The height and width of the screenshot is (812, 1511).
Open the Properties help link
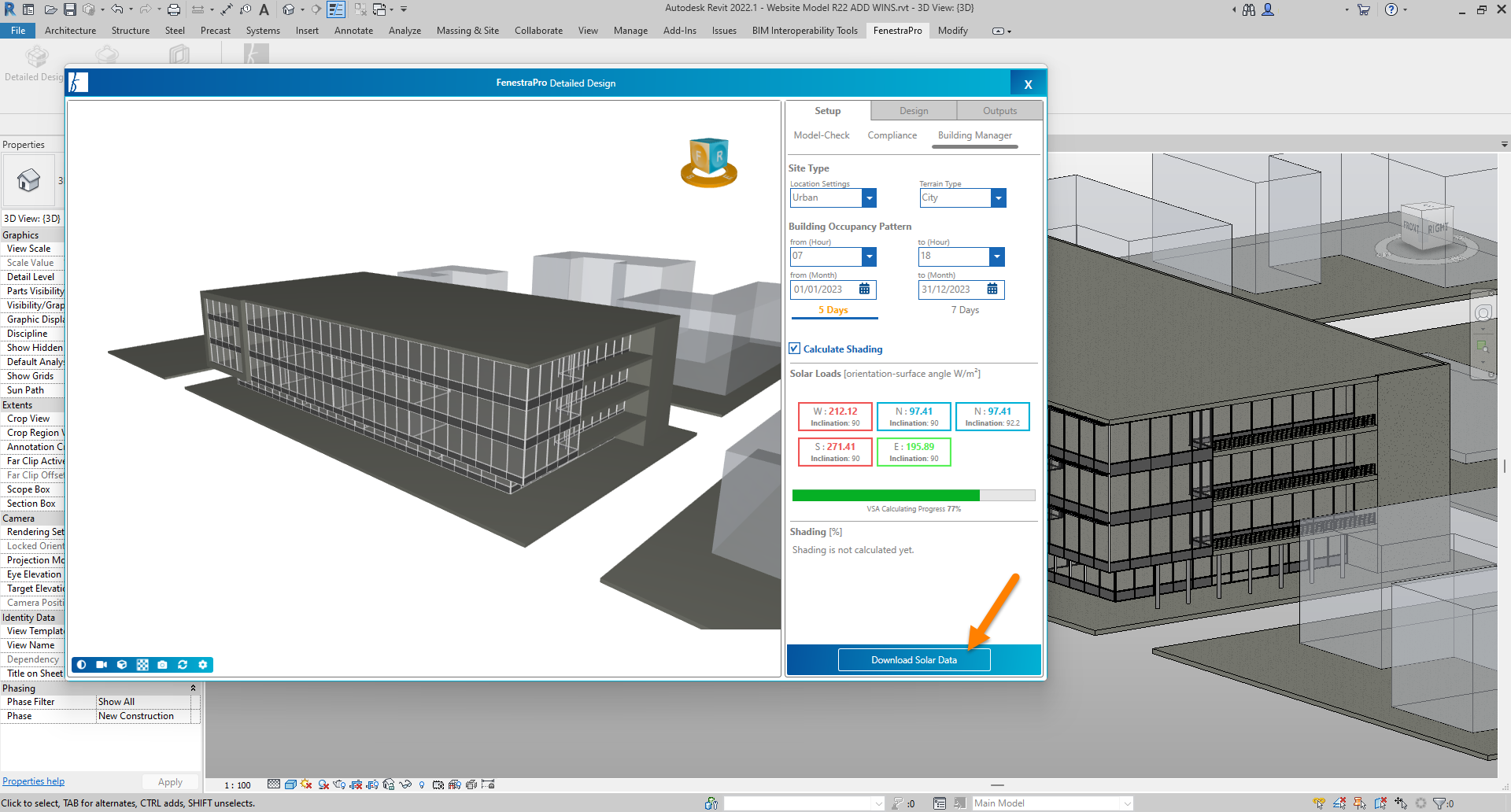pos(33,781)
